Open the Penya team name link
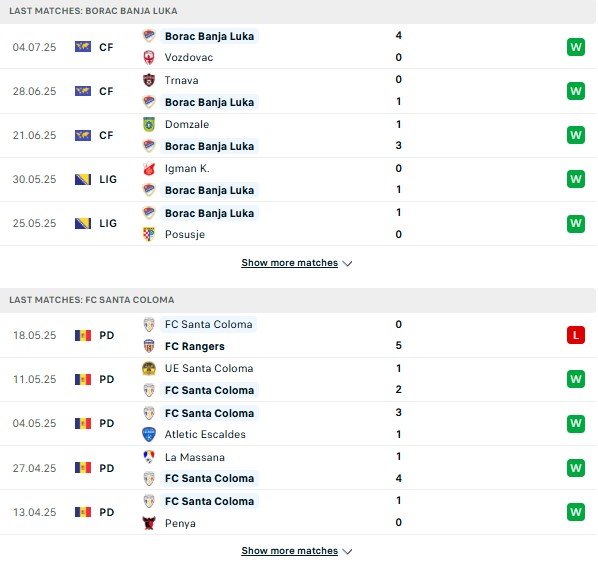 [180, 523]
